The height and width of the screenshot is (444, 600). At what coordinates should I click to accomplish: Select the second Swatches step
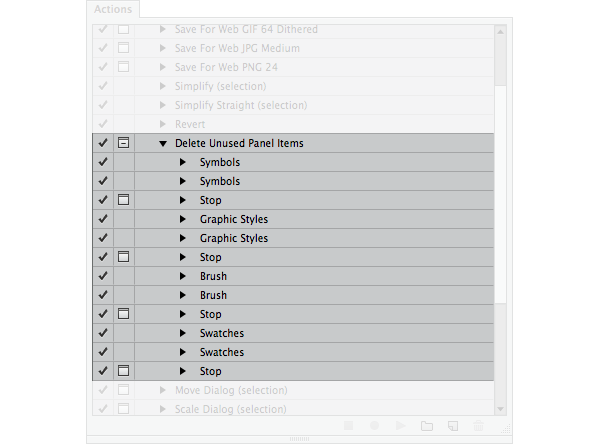click(x=221, y=353)
